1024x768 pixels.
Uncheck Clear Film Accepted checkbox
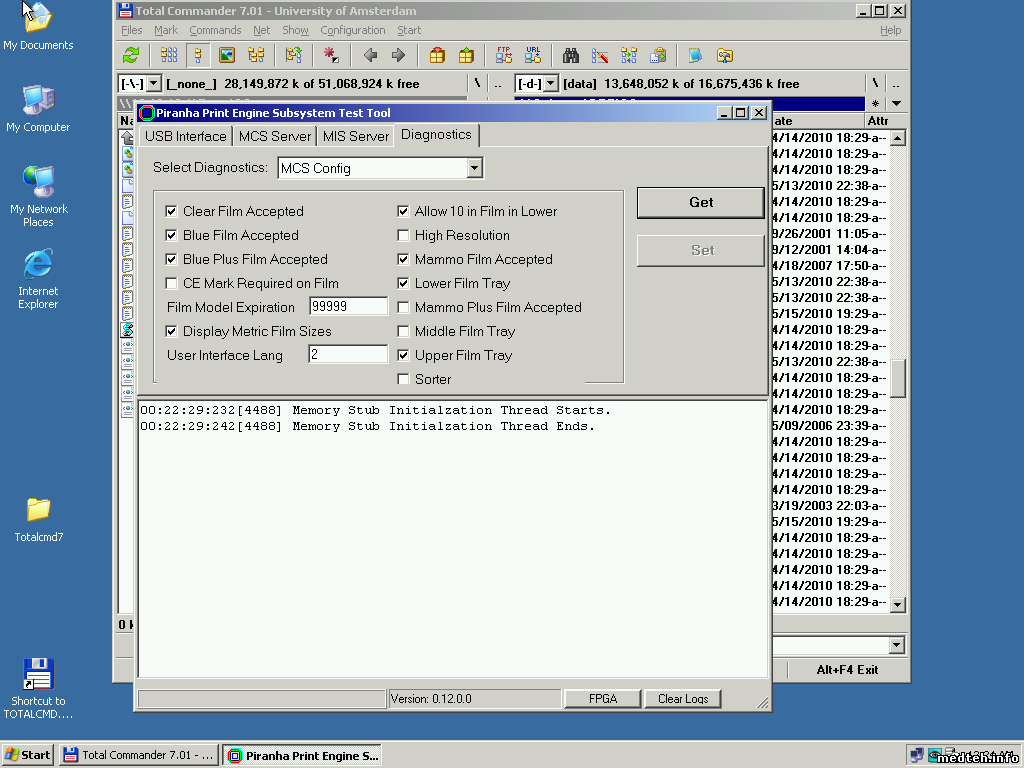click(x=171, y=211)
